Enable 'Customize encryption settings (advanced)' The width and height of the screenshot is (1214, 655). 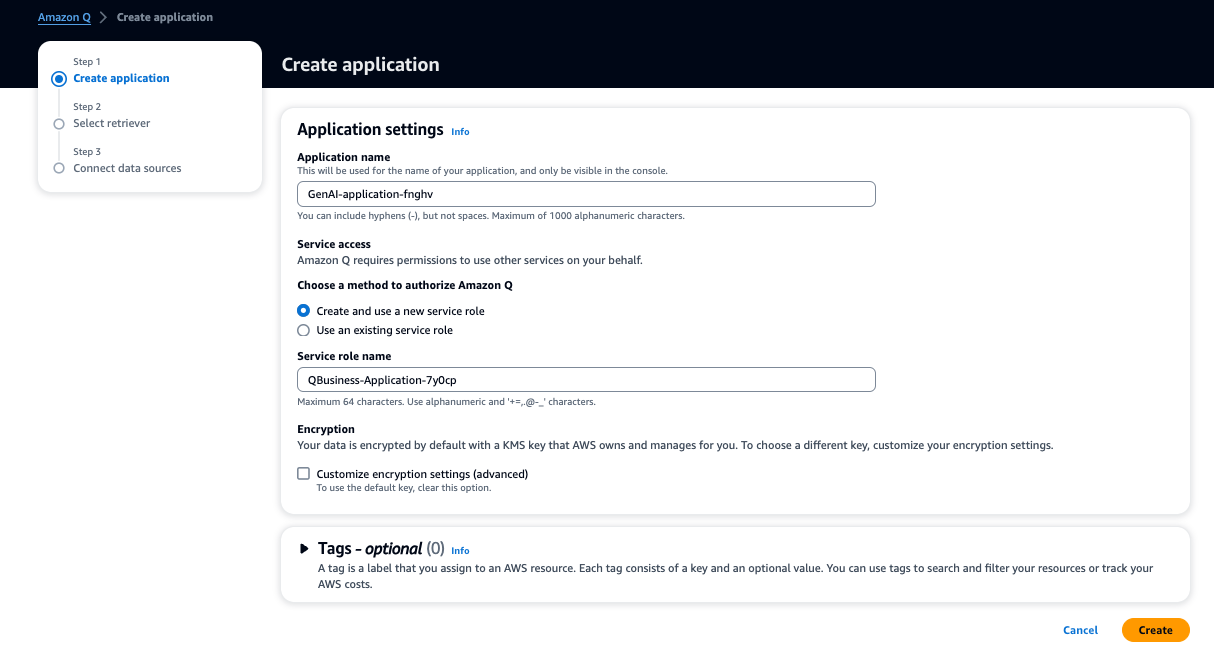coord(303,473)
